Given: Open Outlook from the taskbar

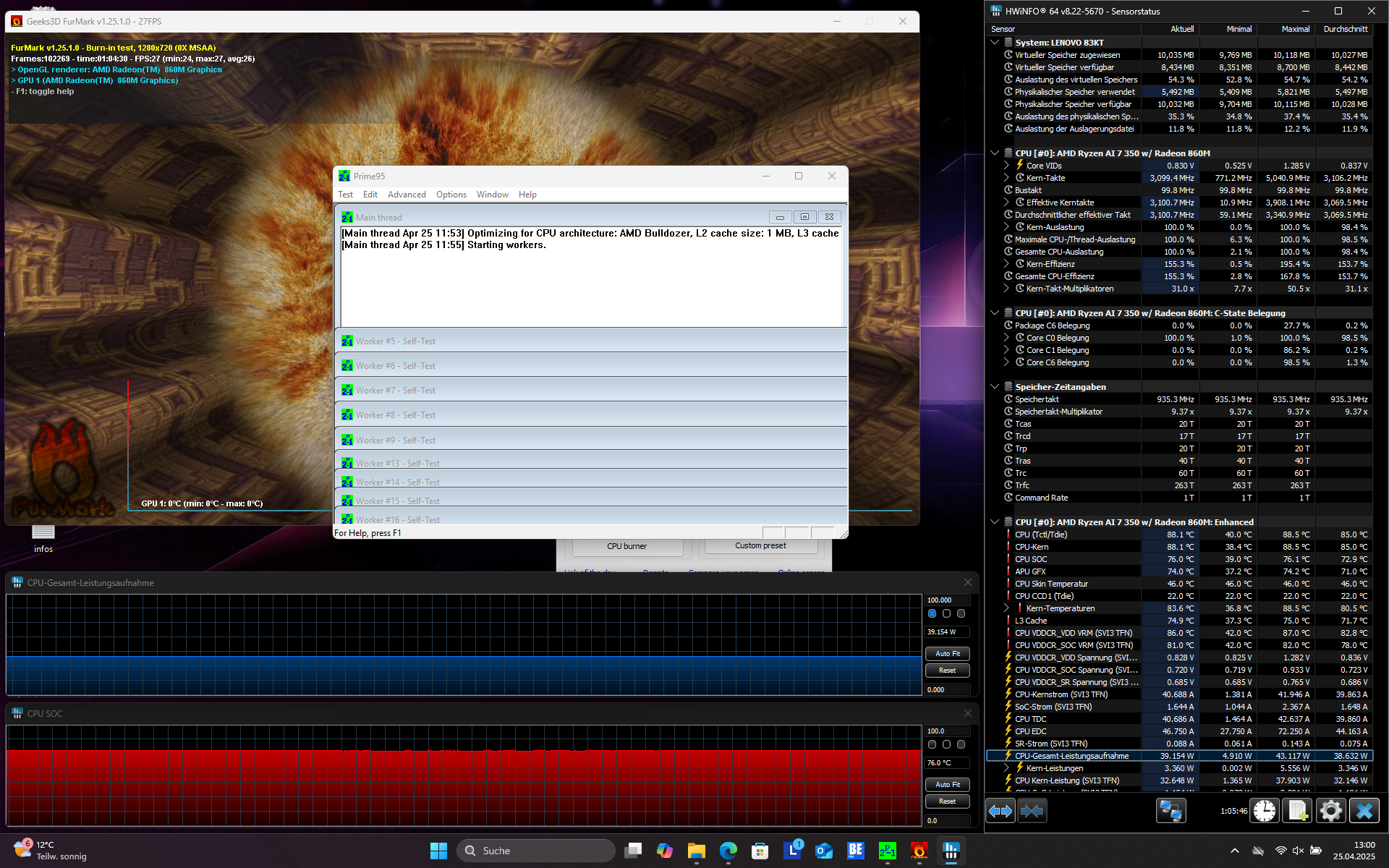Looking at the screenshot, I should coord(824,851).
